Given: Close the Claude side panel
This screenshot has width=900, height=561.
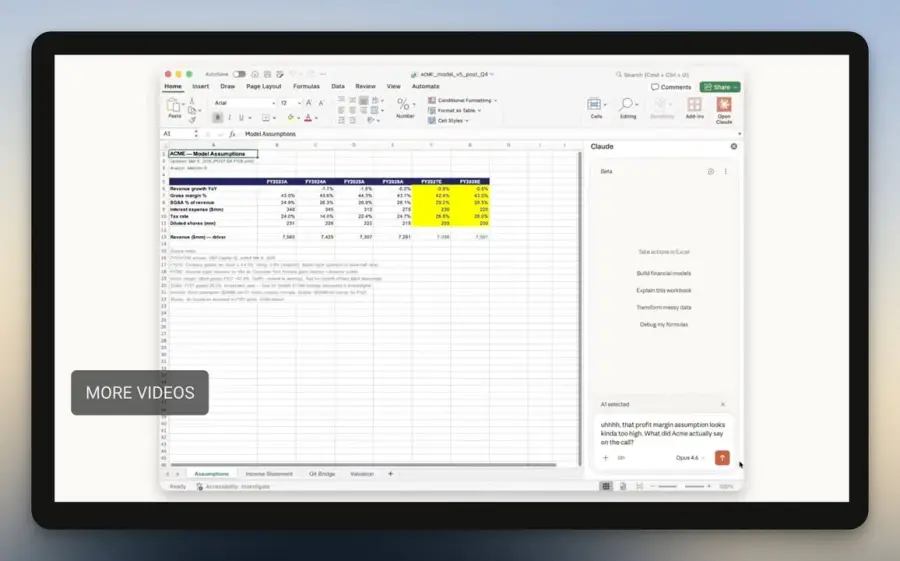Looking at the screenshot, I should (734, 146).
